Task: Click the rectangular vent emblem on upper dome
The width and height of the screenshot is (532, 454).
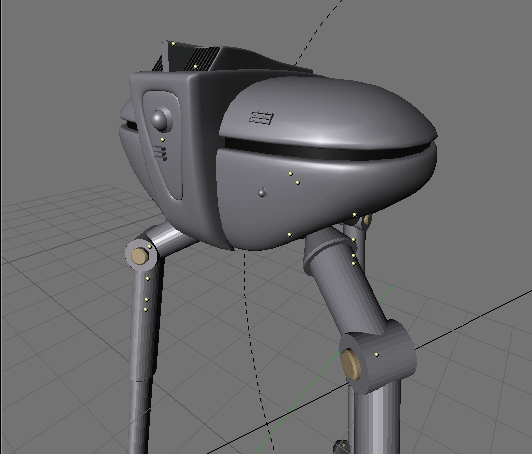Action: point(262,118)
